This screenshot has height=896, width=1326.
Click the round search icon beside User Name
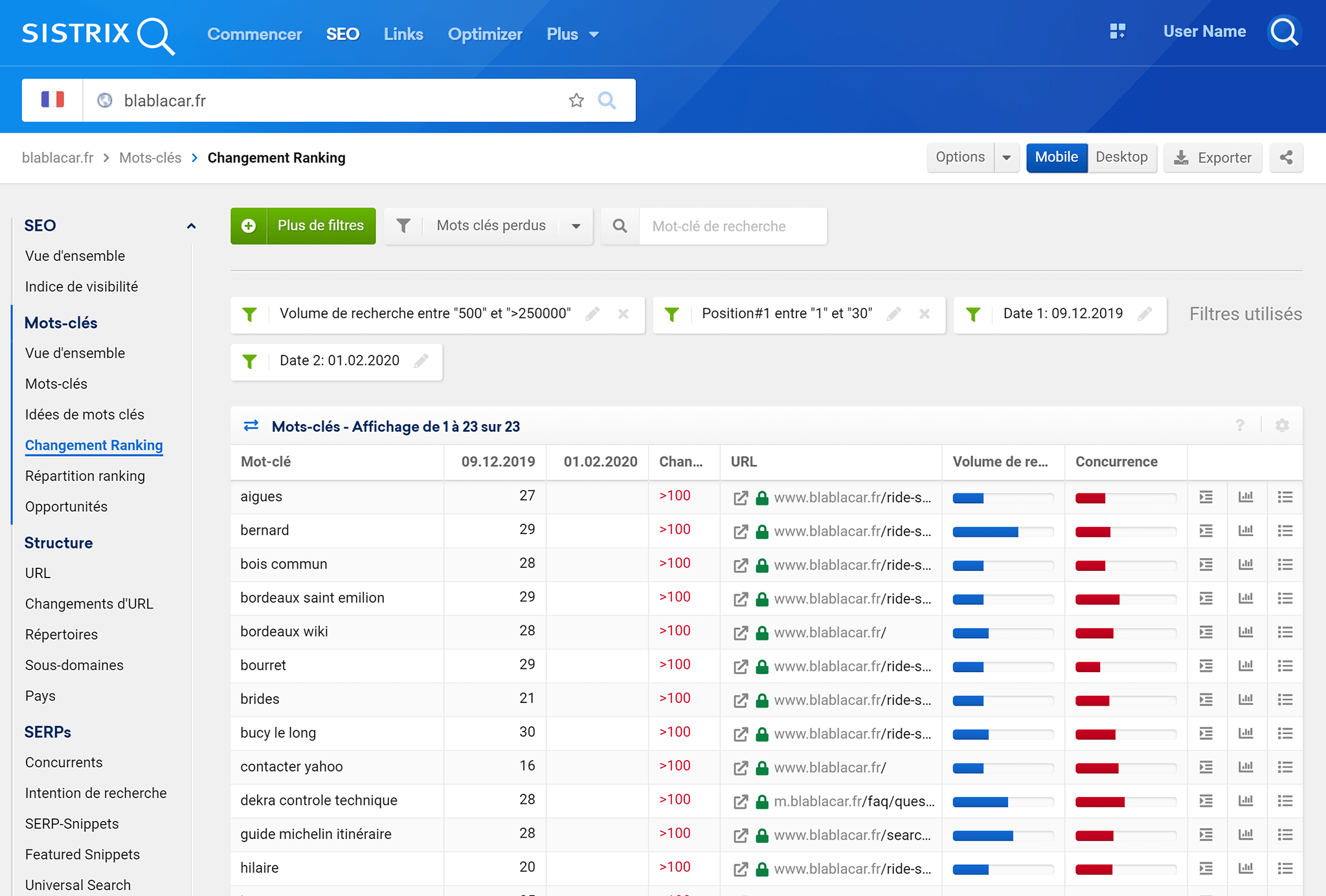click(x=1284, y=32)
